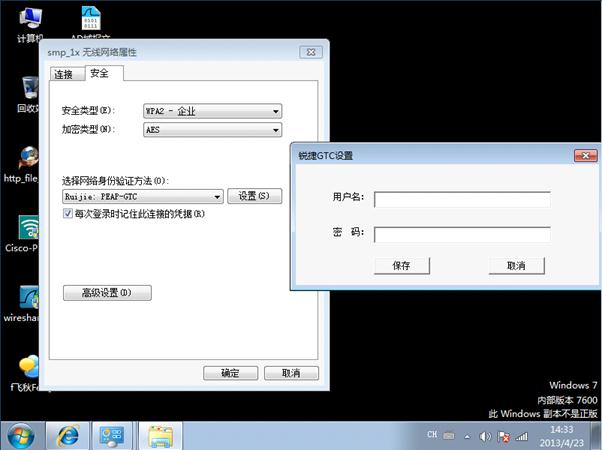Switch to the 连接 tab

[67, 74]
